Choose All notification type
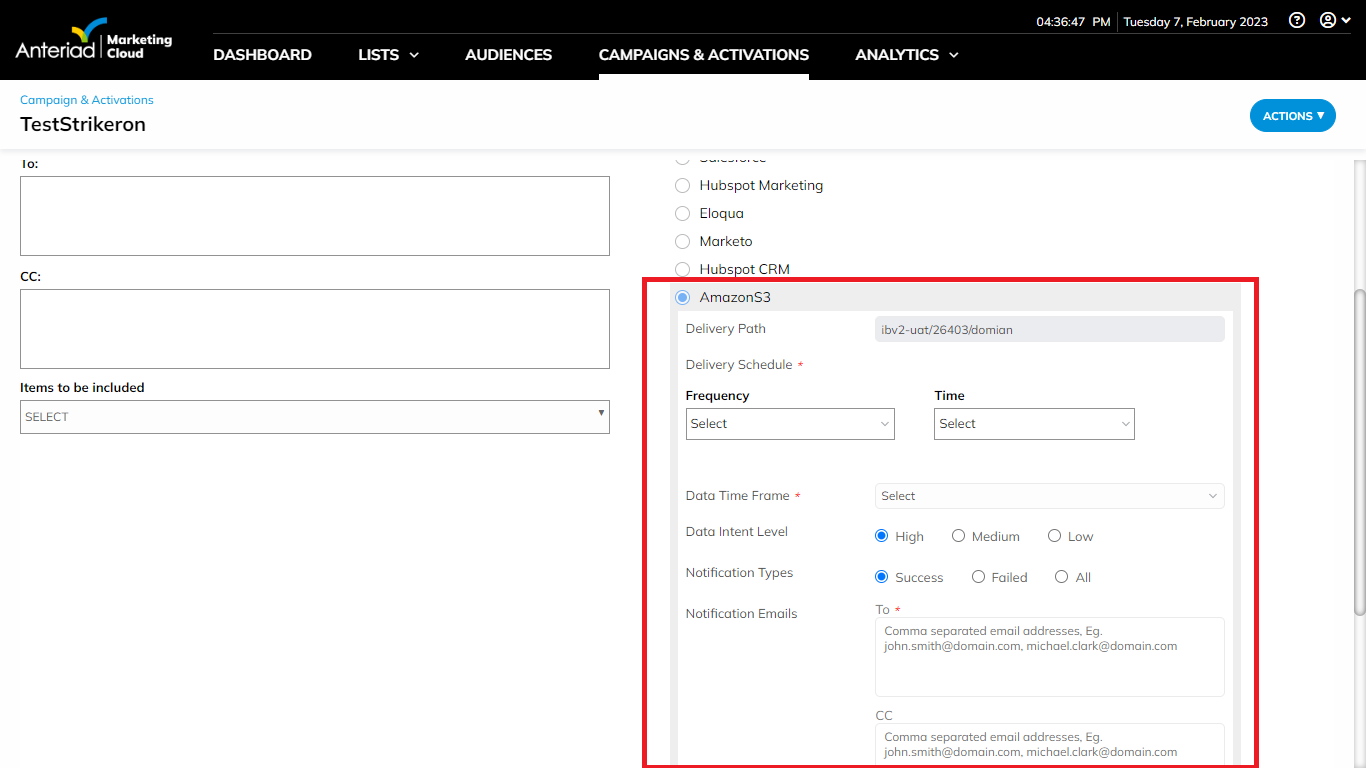1366x768 pixels. [1061, 577]
